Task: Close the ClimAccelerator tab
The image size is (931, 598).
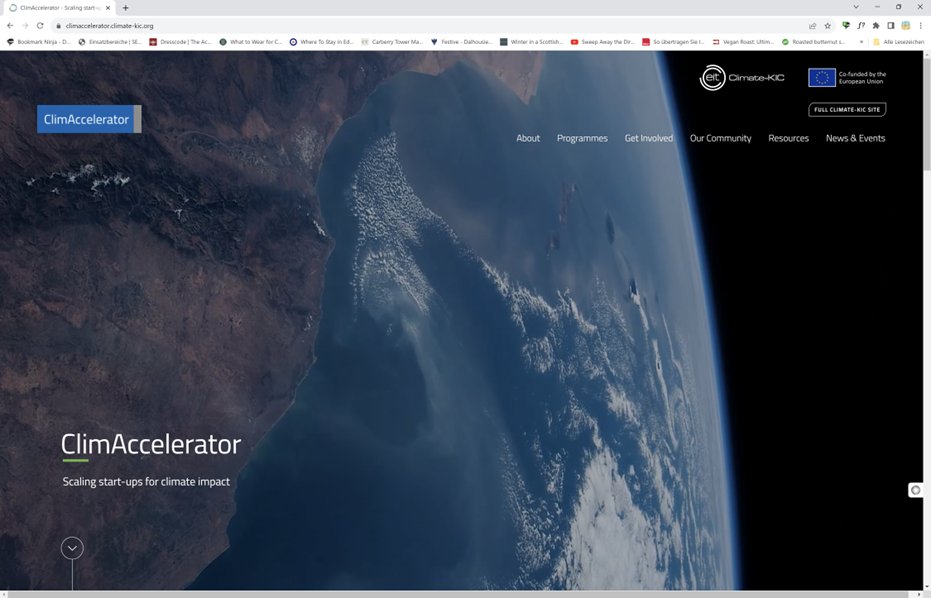Action: (108, 8)
